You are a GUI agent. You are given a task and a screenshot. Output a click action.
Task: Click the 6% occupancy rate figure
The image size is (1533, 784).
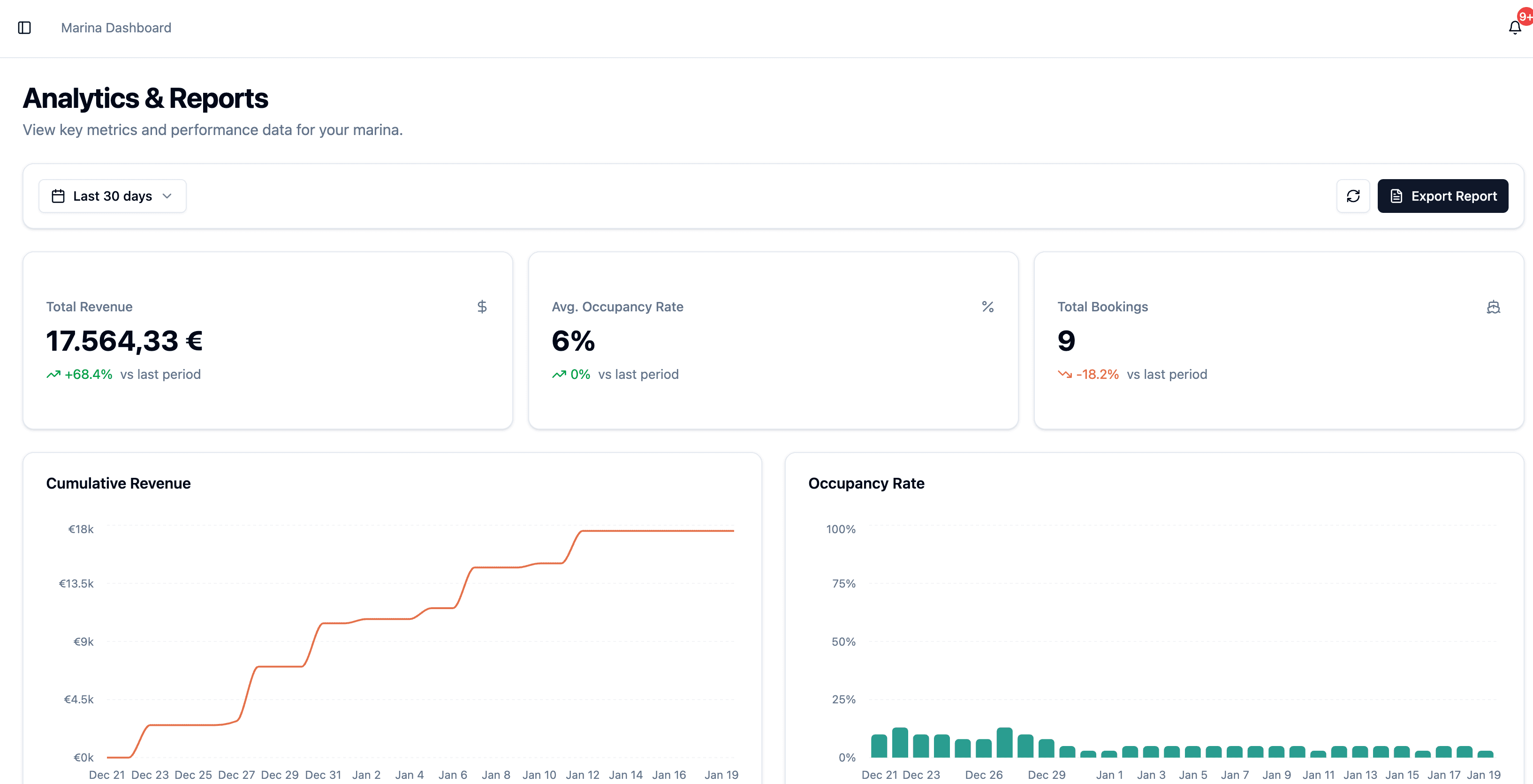pos(572,340)
